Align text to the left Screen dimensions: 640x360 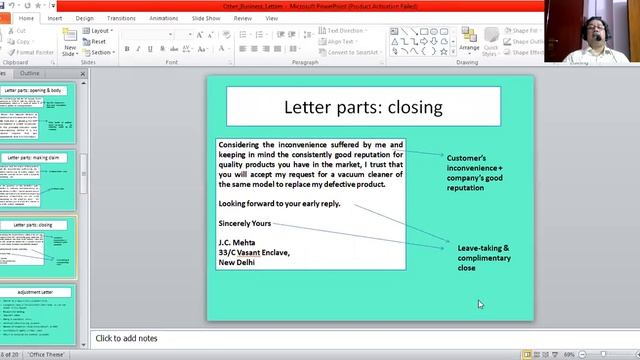(x=243, y=49)
